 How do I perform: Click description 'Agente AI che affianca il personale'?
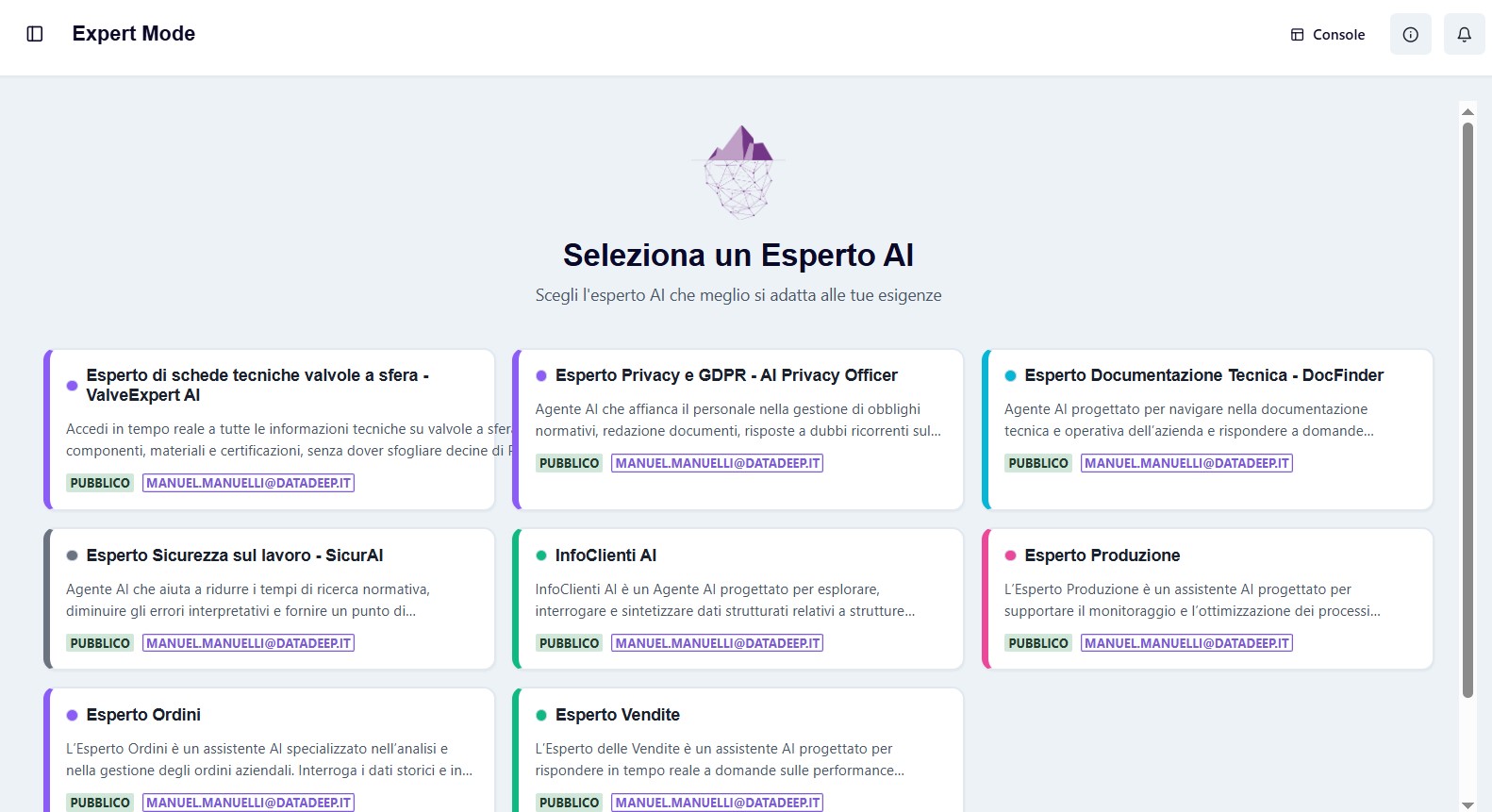click(x=738, y=420)
